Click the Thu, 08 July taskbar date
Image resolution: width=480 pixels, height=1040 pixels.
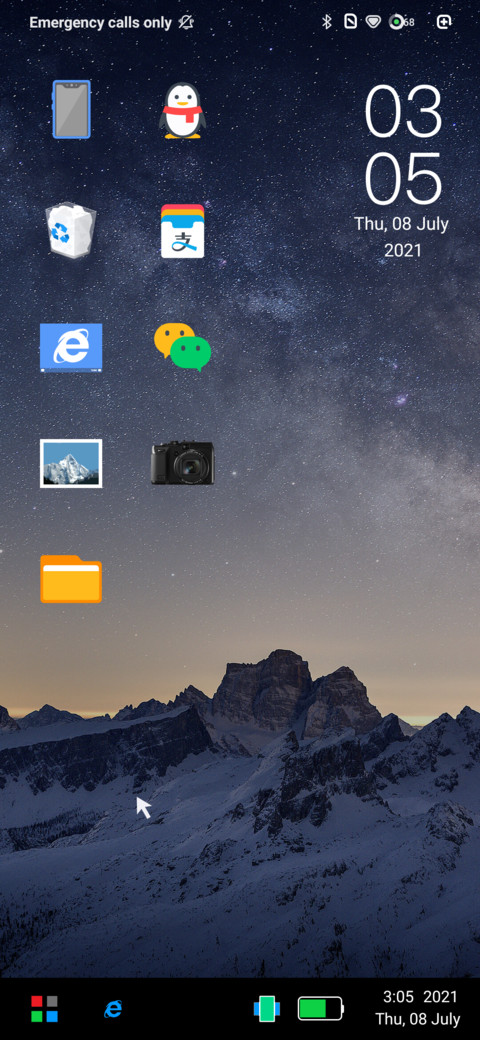(418, 1019)
